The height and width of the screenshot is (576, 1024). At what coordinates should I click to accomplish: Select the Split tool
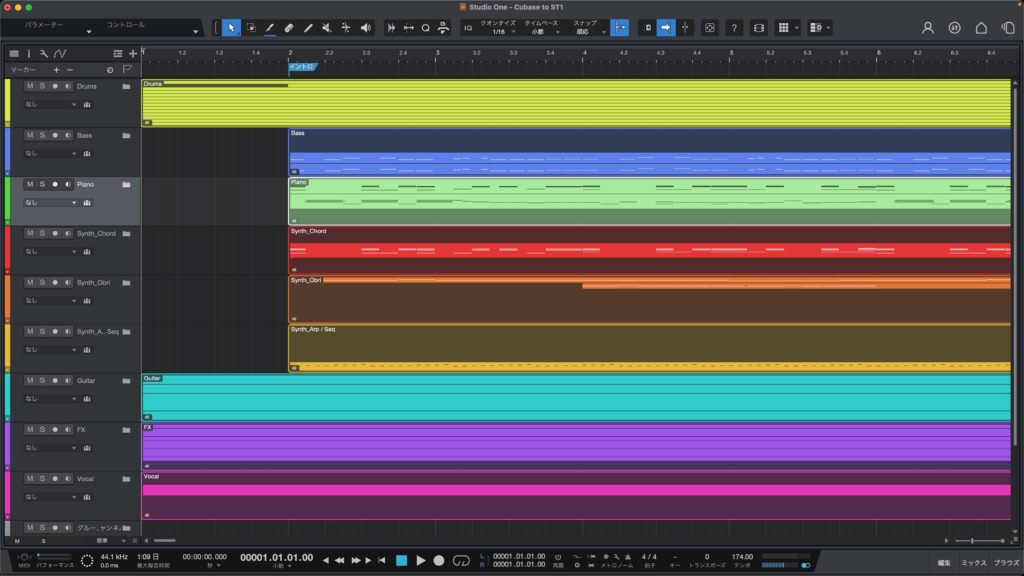308,28
